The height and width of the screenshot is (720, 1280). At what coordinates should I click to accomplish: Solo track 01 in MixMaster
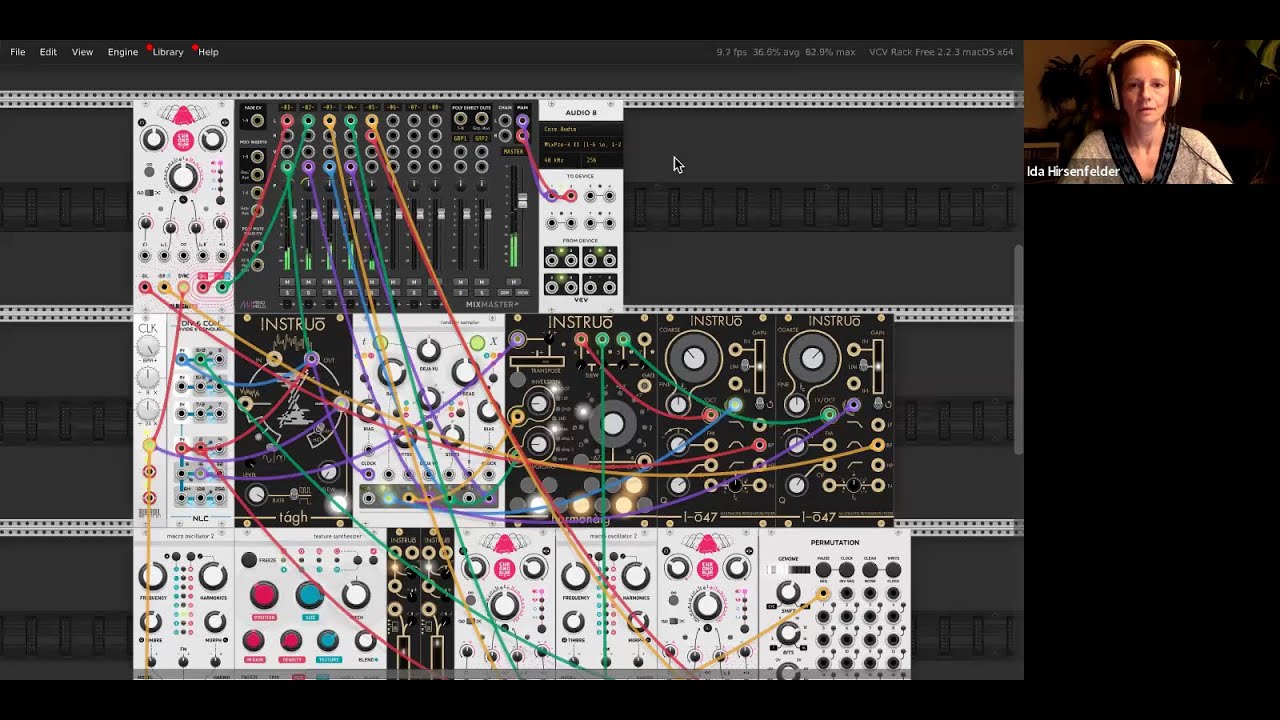[287, 292]
